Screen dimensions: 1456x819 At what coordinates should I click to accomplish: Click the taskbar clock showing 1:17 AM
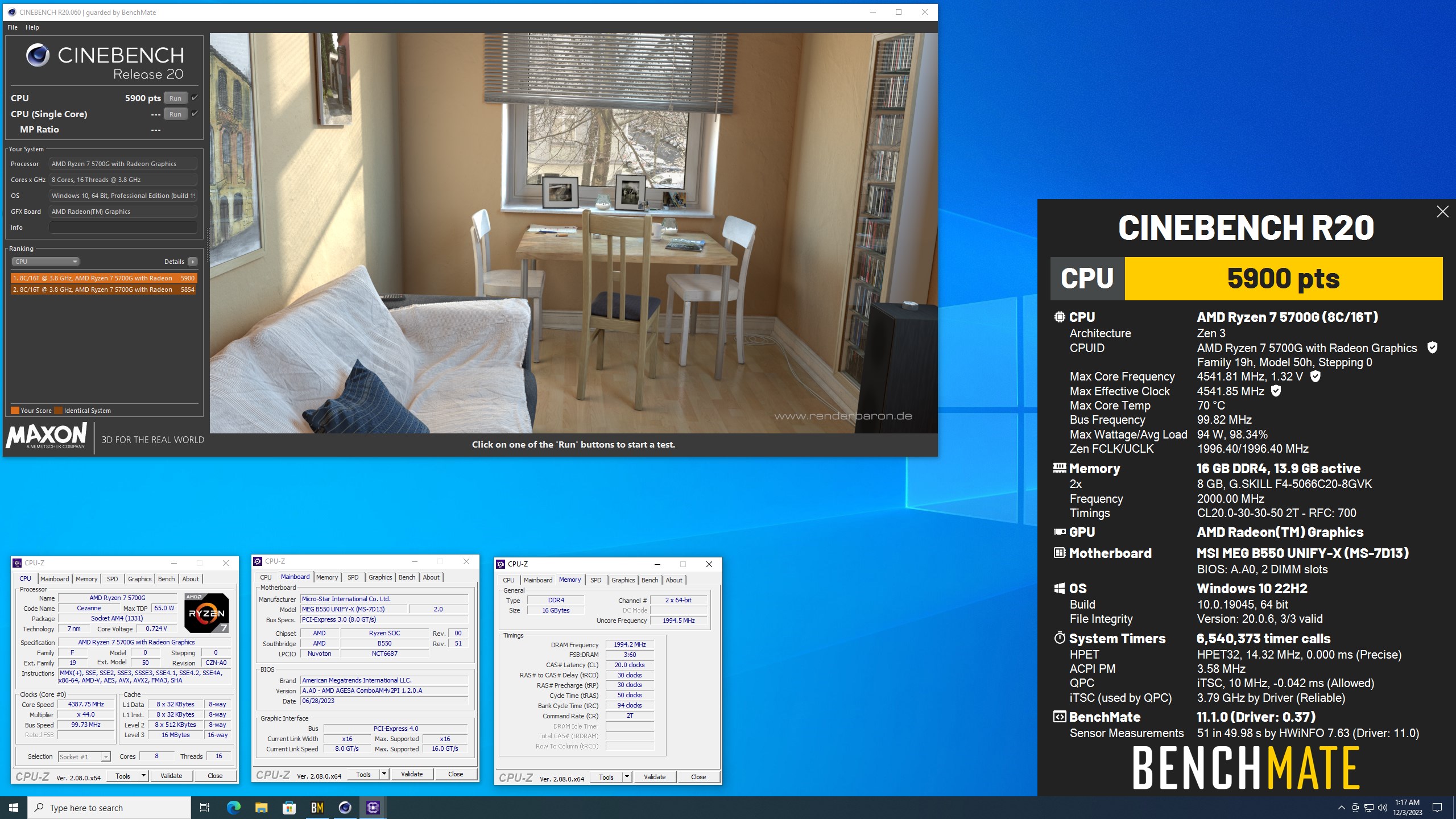click(x=1408, y=808)
